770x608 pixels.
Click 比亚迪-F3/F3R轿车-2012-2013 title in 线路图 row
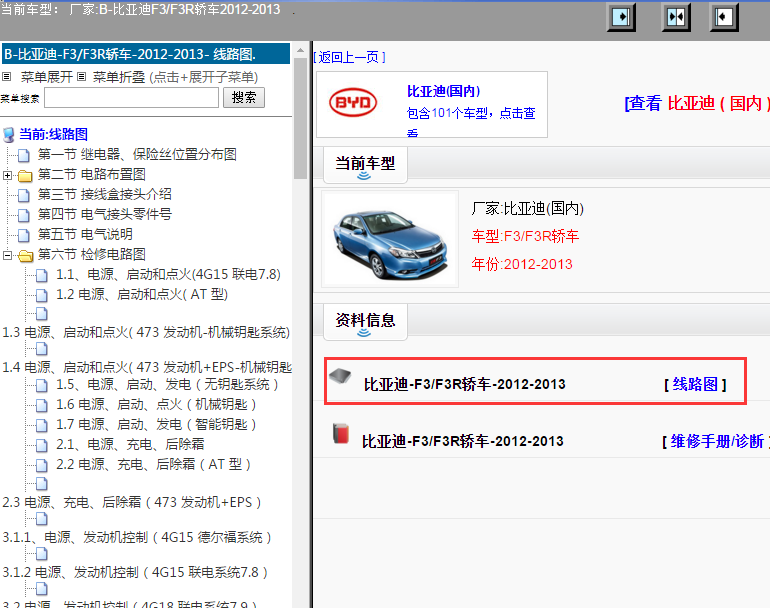click(x=465, y=384)
